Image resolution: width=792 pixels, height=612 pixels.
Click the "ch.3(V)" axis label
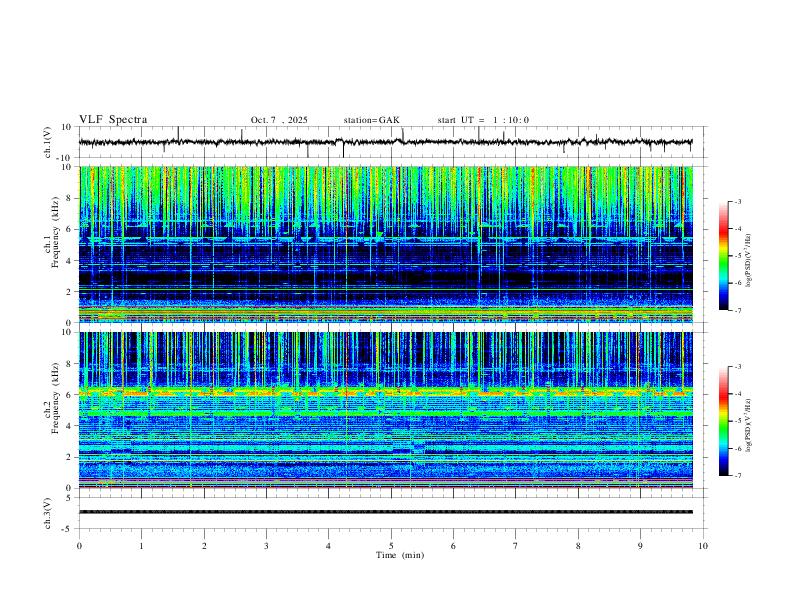pos(48,513)
